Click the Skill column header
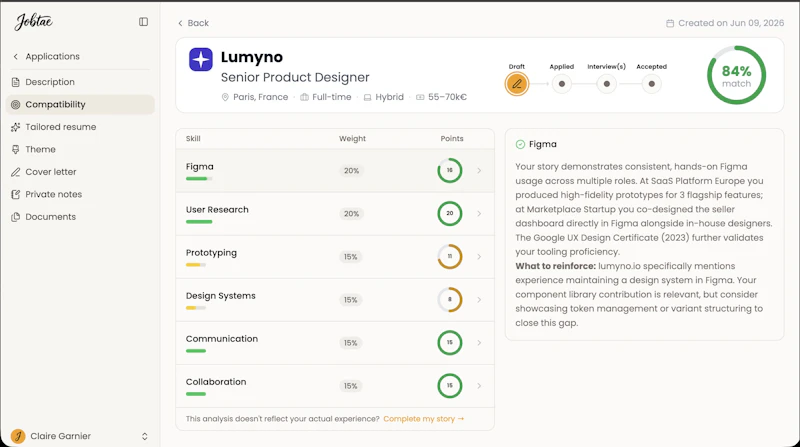 pos(193,138)
